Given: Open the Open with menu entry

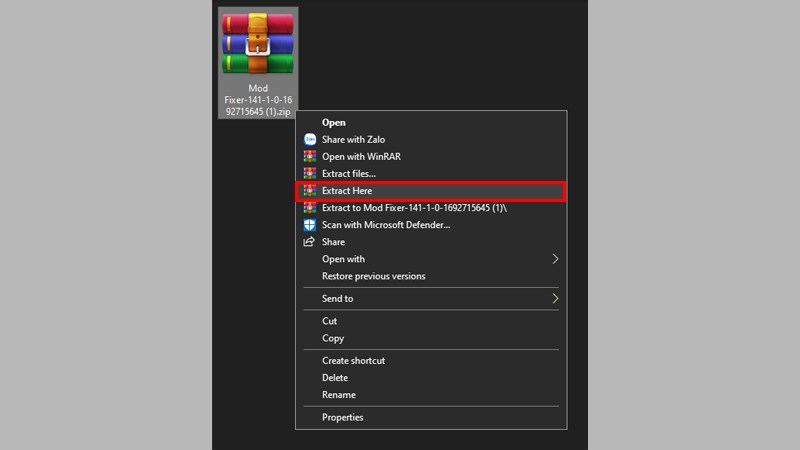Looking at the screenshot, I should coord(431,259).
